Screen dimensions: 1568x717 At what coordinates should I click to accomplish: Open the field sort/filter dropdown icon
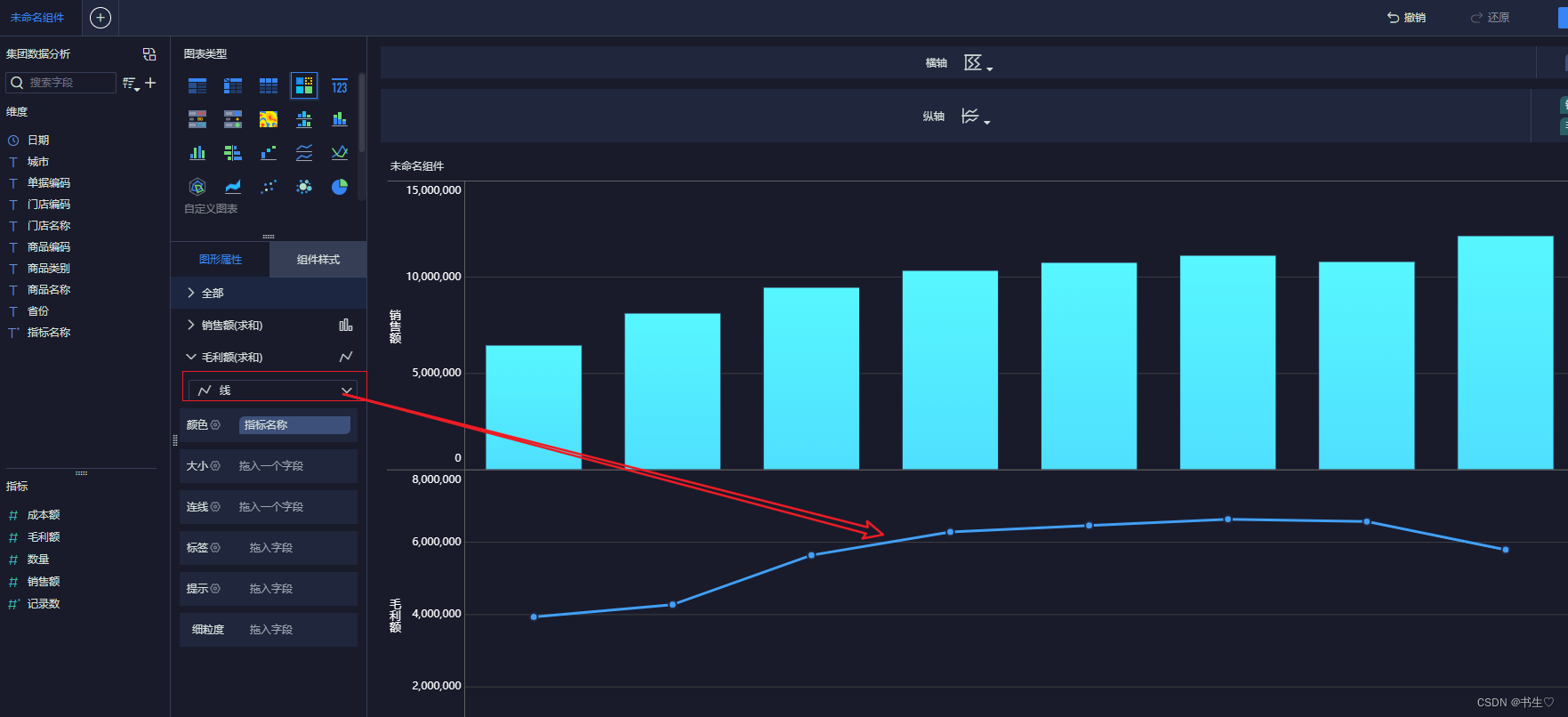(131, 84)
